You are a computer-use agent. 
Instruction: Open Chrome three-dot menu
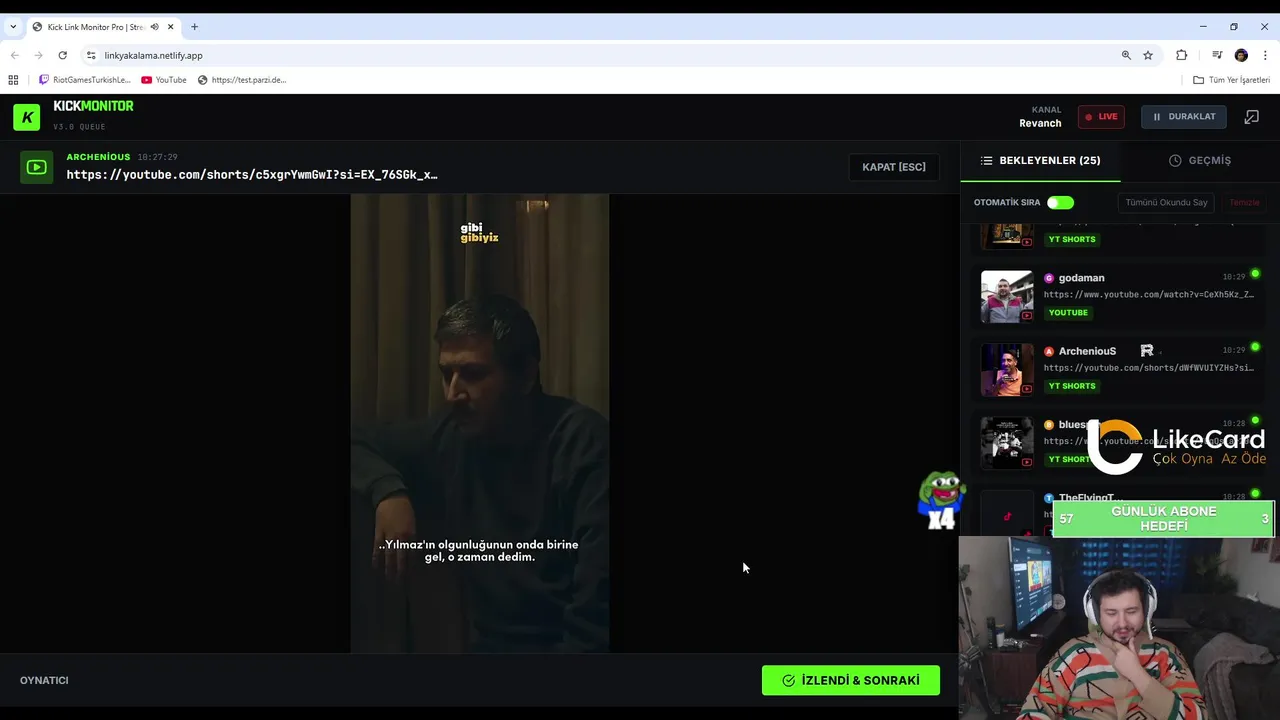tap(1265, 55)
